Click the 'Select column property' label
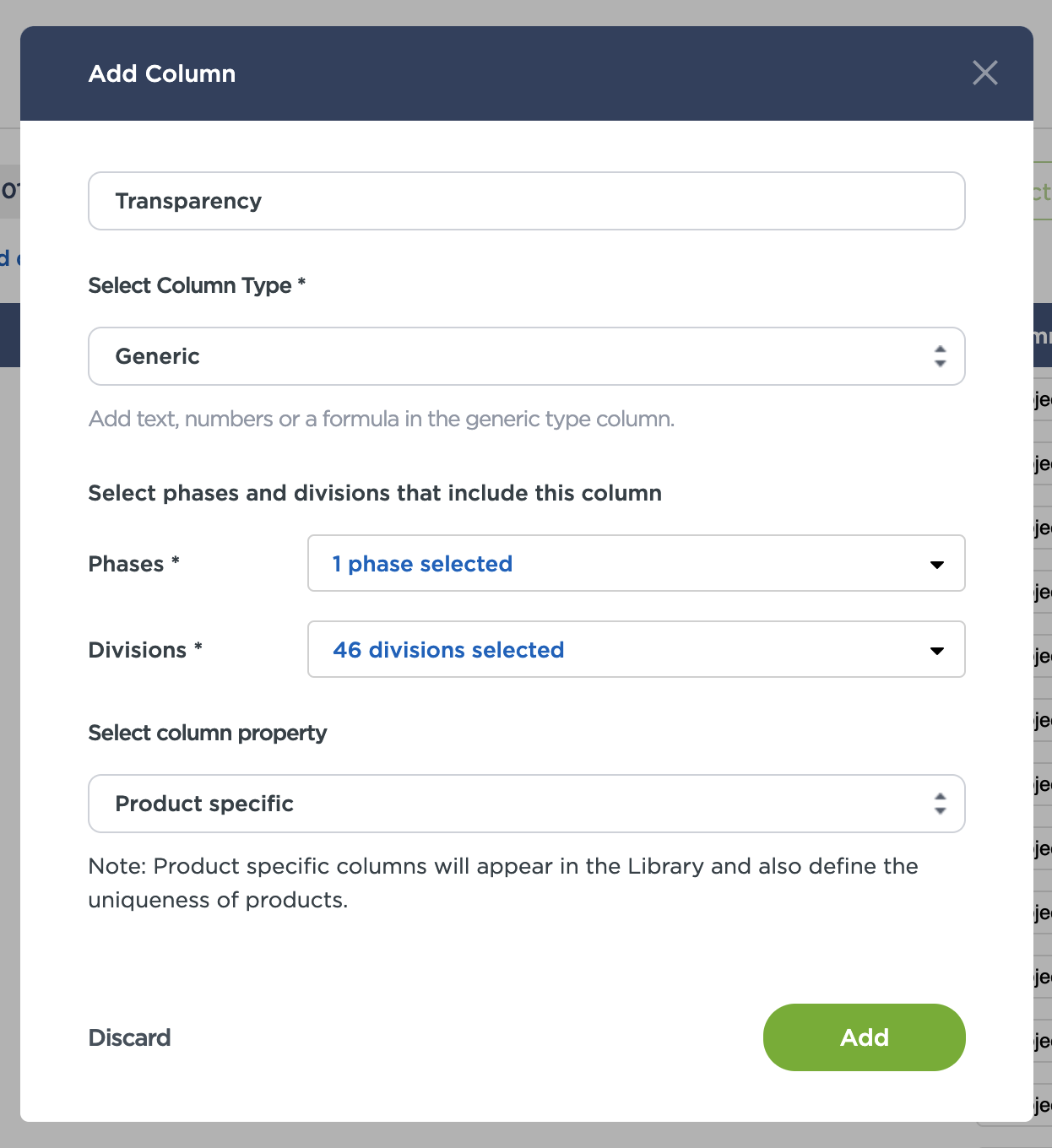1052x1148 pixels. 207,733
